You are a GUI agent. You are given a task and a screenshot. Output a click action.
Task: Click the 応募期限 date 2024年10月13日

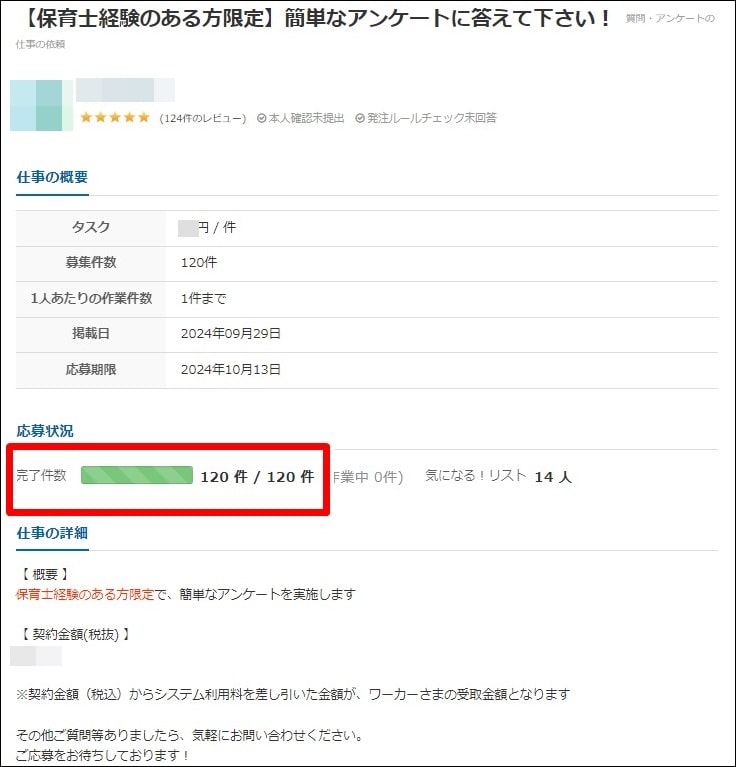(x=231, y=369)
